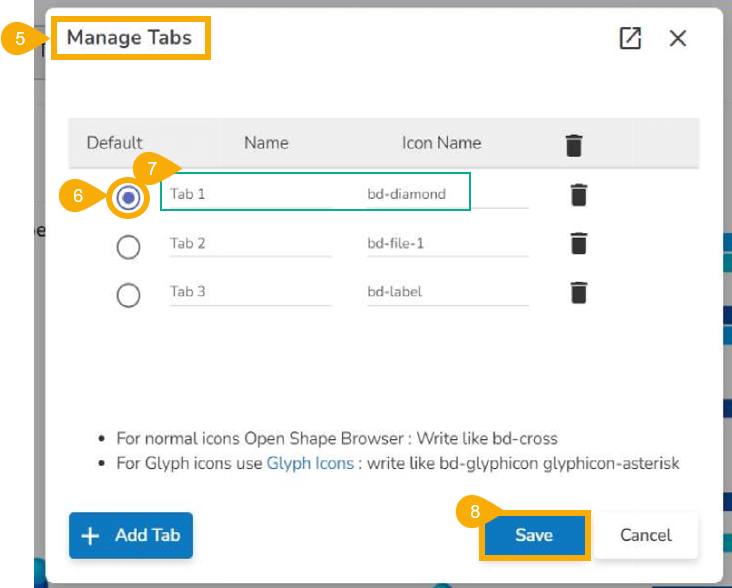The image size is (732, 588).
Task: Click the delete-all trash icon in header
Action: pos(574,145)
